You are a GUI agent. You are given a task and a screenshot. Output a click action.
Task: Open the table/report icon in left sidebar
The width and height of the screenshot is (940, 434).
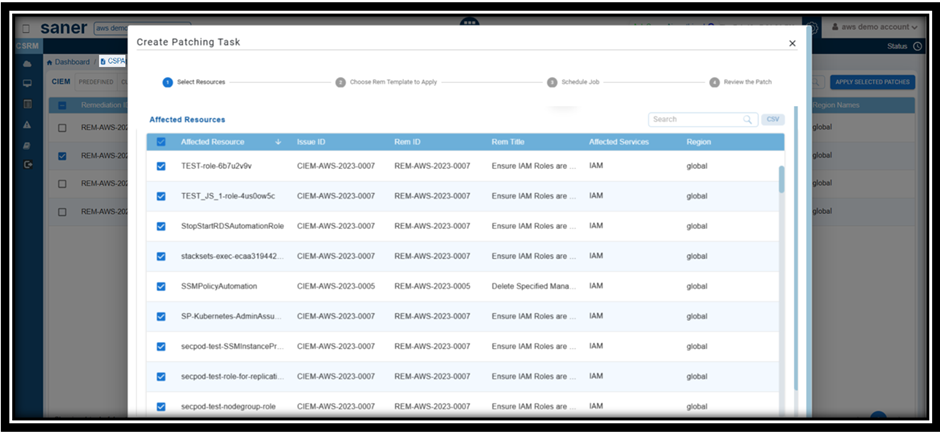coord(27,104)
